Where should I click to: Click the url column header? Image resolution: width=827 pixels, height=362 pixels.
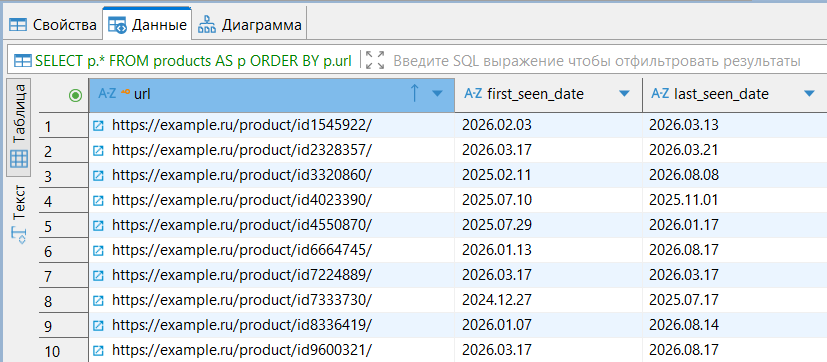pyautogui.click(x=271, y=95)
